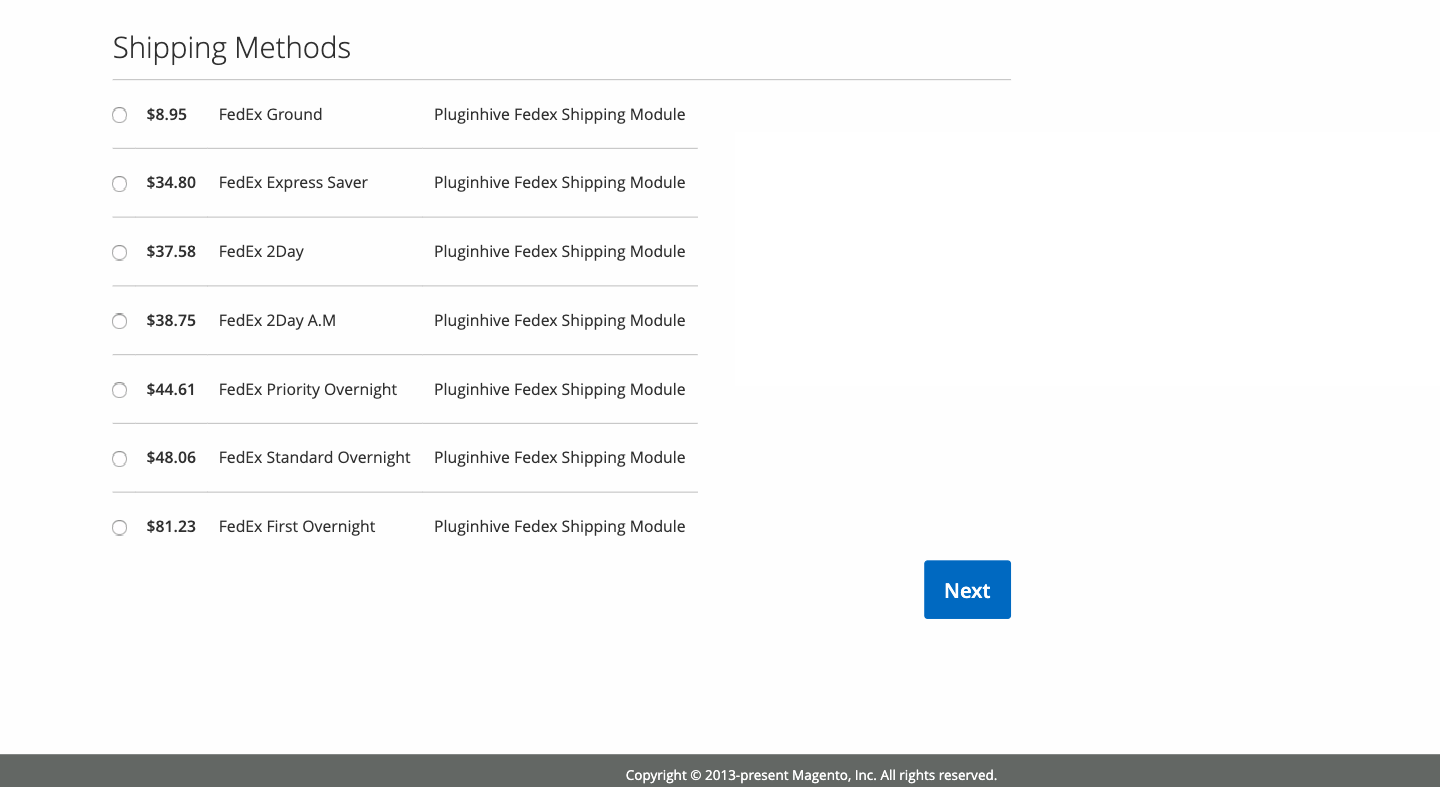1440x787 pixels.
Task: Click the FedEx Ground method name
Action: click(x=270, y=114)
